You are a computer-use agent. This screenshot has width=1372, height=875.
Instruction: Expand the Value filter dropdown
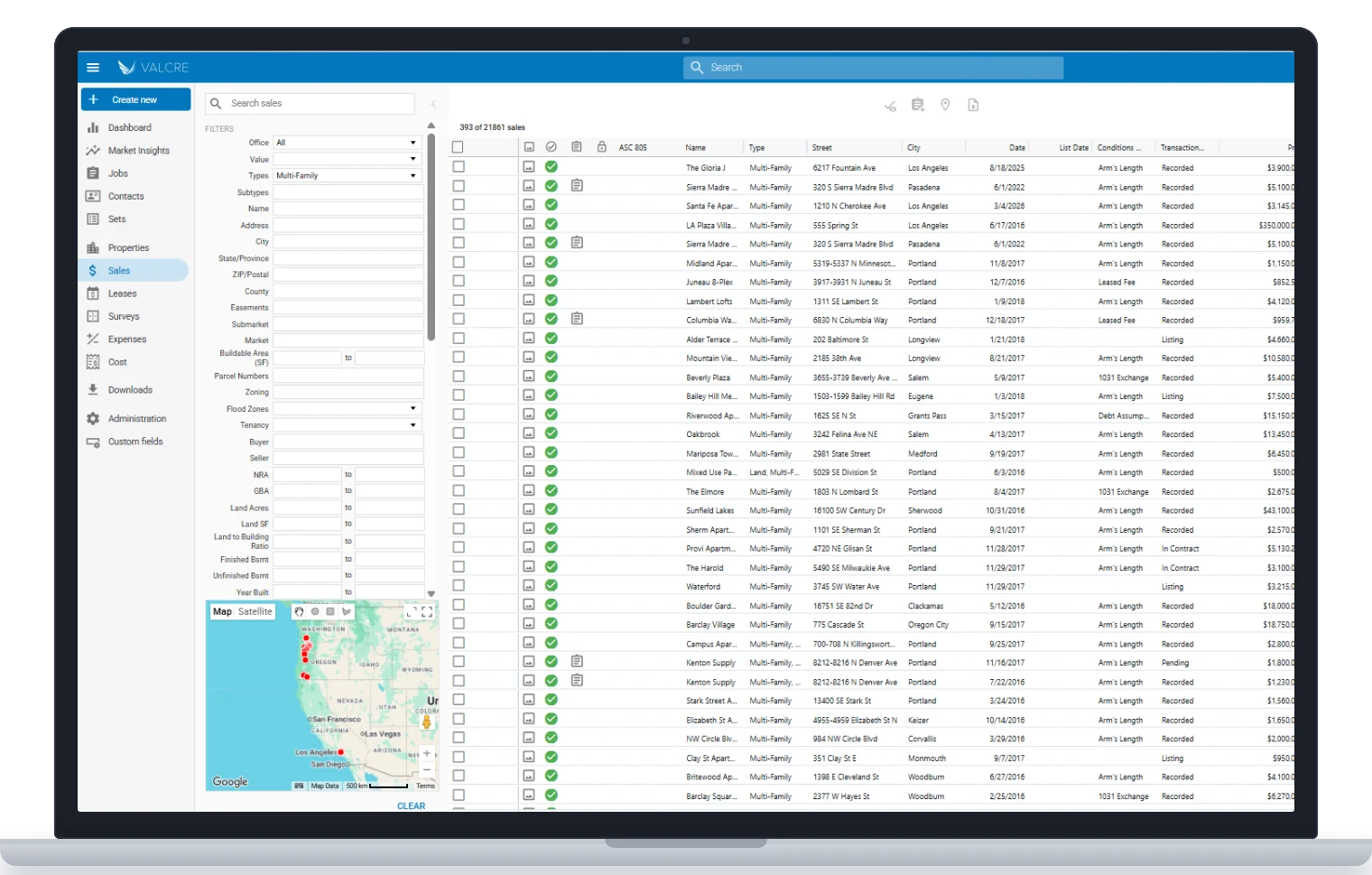click(348, 159)
